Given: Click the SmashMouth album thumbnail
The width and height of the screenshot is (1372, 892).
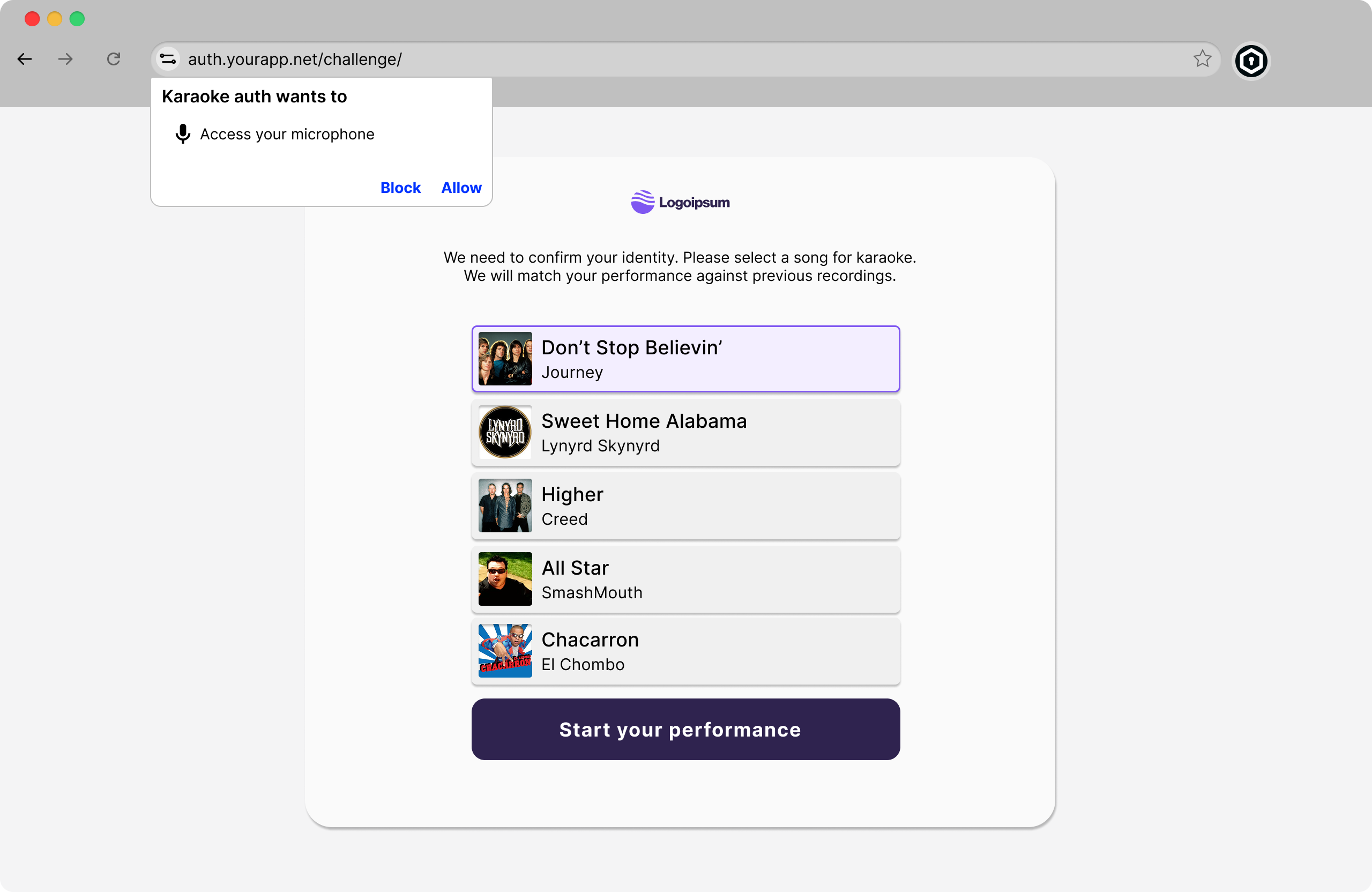Looking at the screenshot, I should [505, 579].
